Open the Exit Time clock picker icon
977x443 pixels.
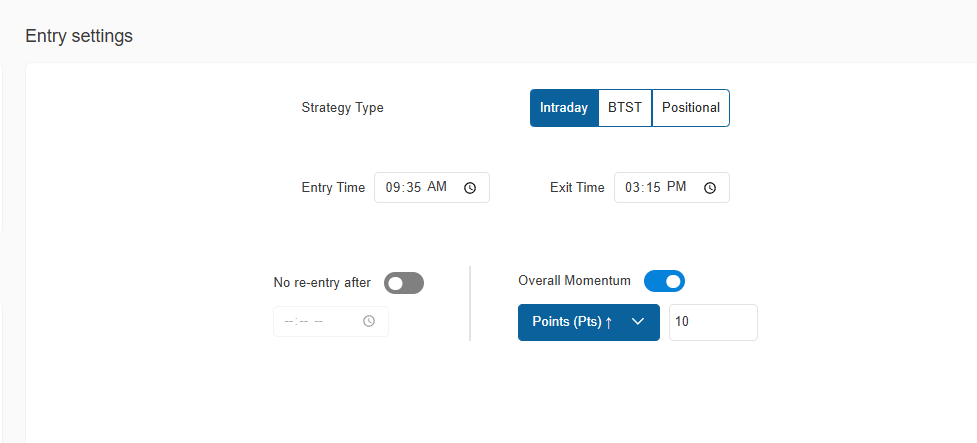[x=710, y=188]
